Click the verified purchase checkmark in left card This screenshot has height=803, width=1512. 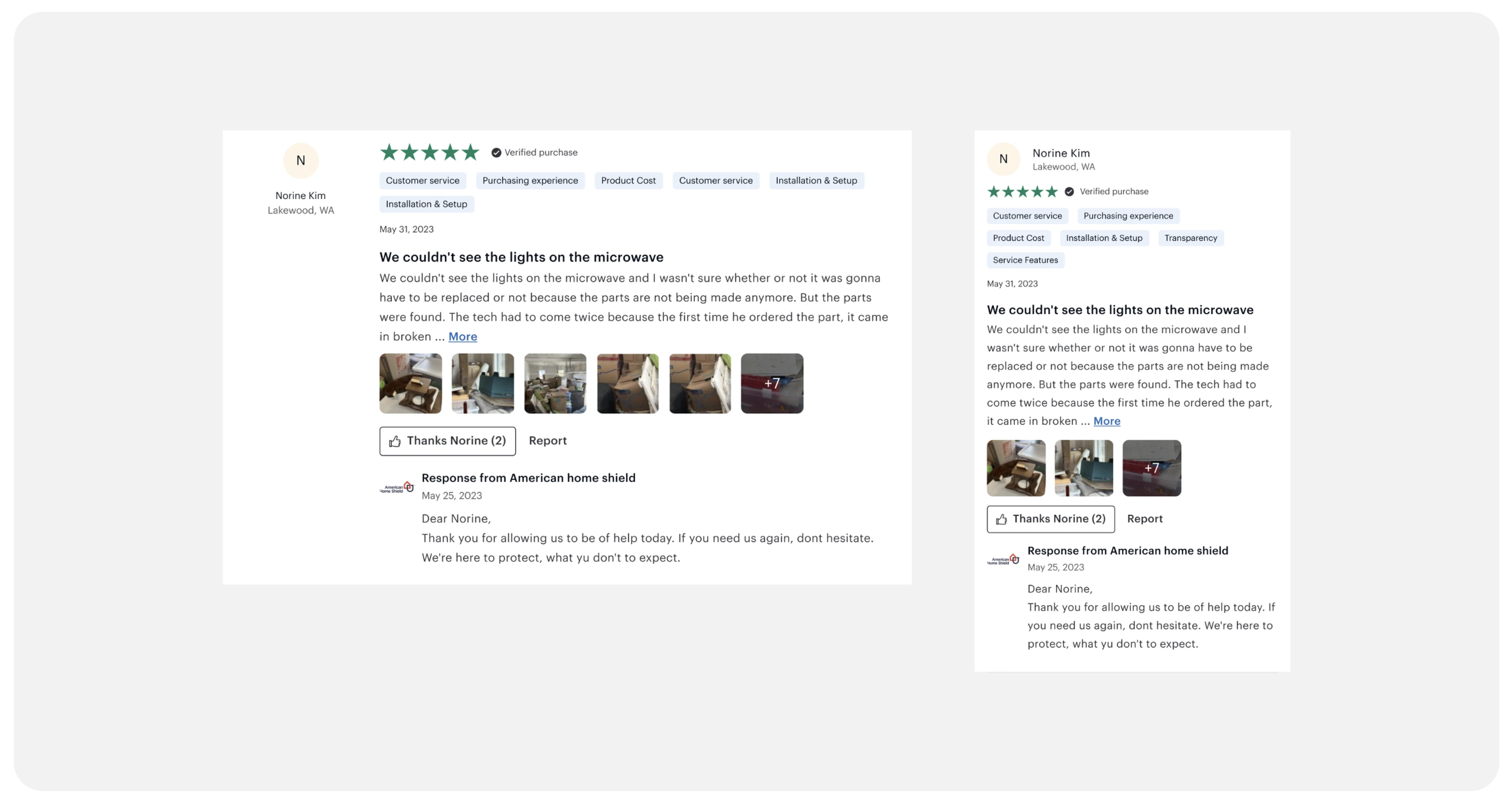pos(496,152)
